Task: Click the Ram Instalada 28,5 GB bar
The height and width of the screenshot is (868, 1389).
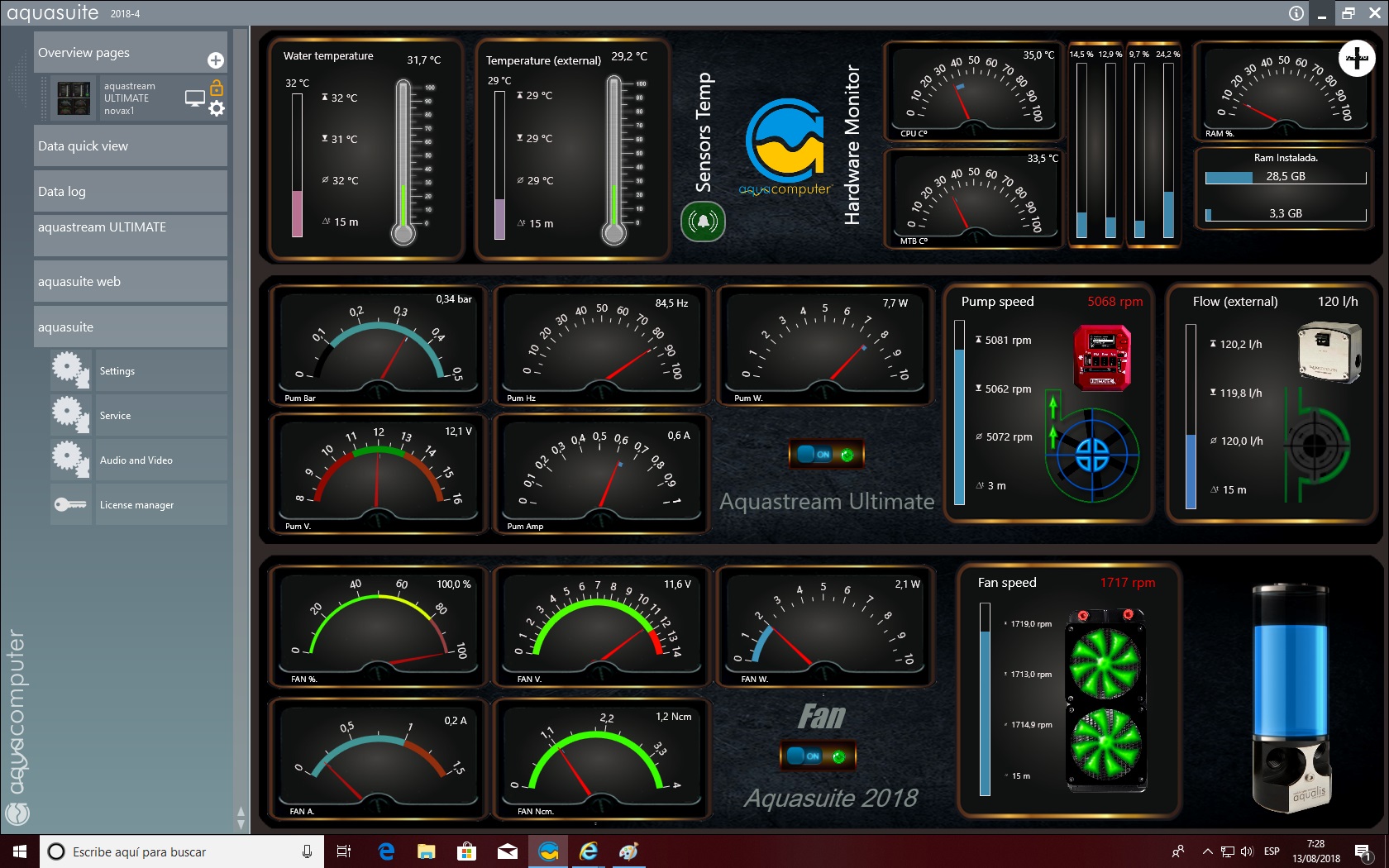Action: pos(1285,177)
